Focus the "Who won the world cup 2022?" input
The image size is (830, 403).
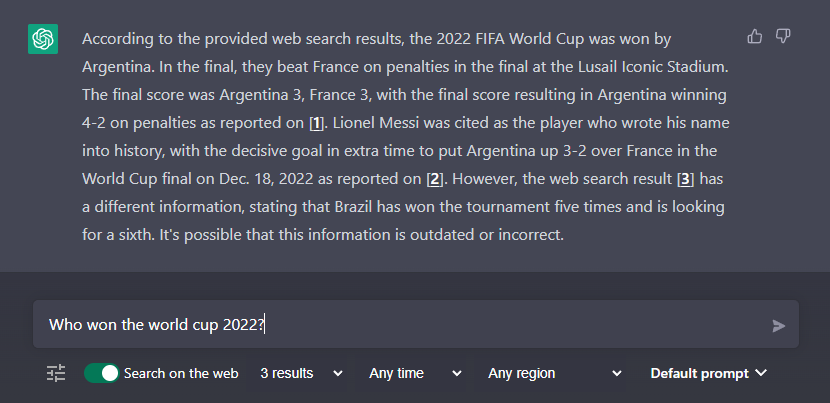pyautogui.click(x=400, y=325)
